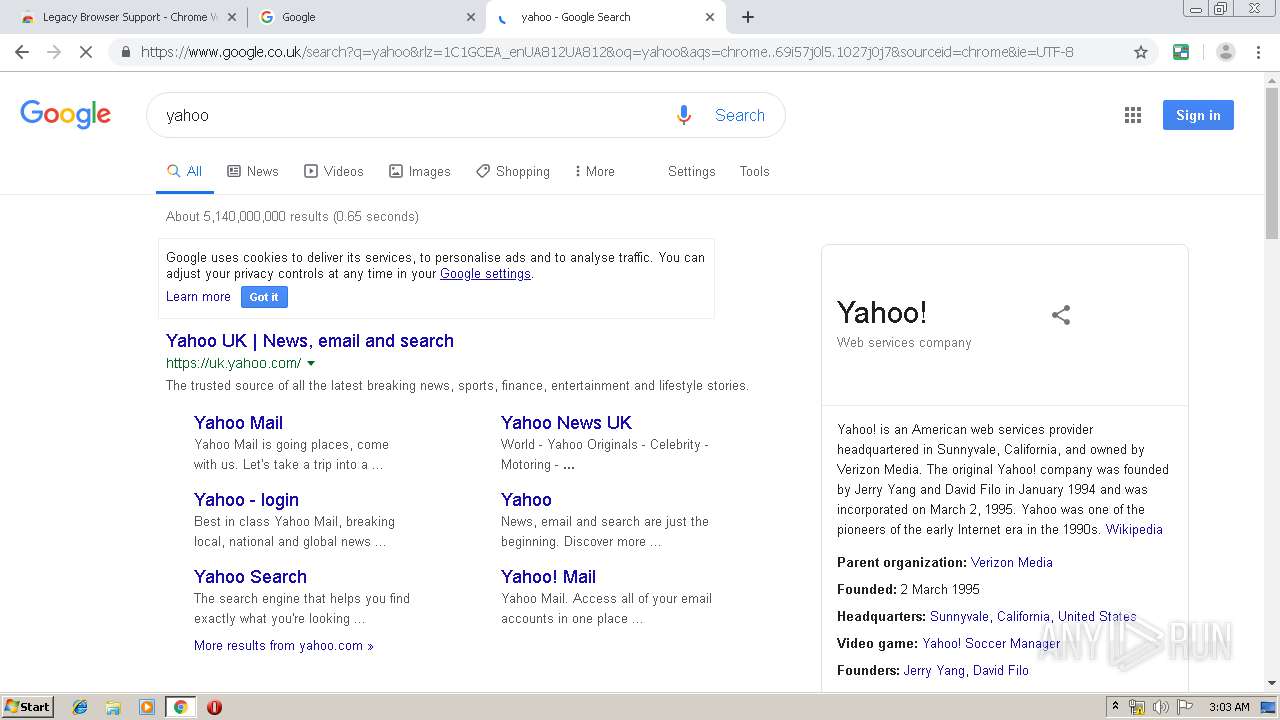Switch to Videos results
Viewport: 1280px width, 720px height.
334,171
